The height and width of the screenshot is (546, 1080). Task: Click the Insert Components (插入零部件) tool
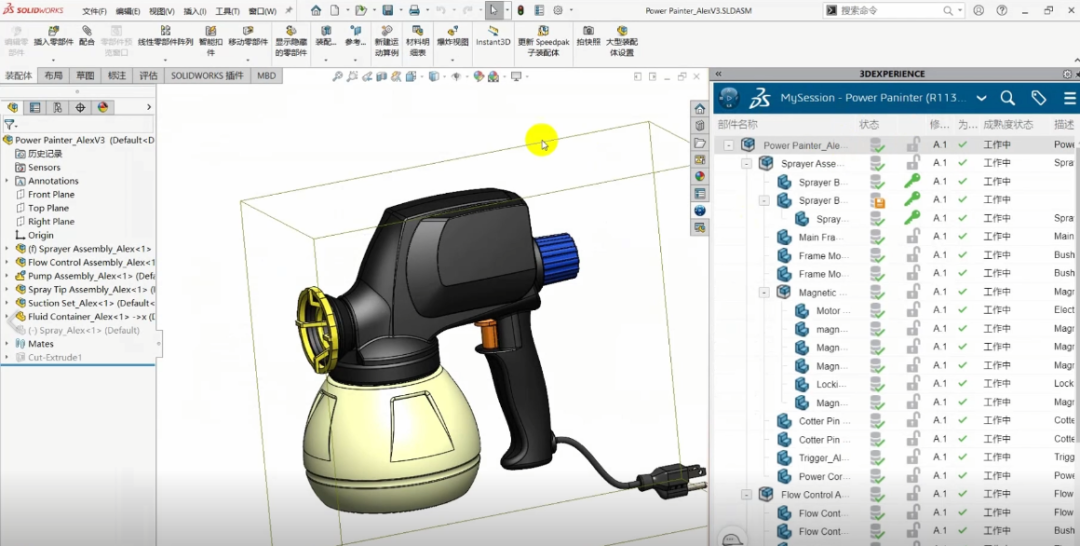point(53,36)
